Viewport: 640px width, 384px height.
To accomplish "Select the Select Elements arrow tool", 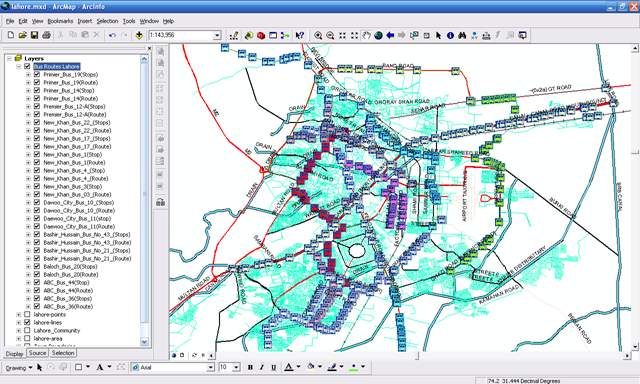I will [x=438, y=36].
